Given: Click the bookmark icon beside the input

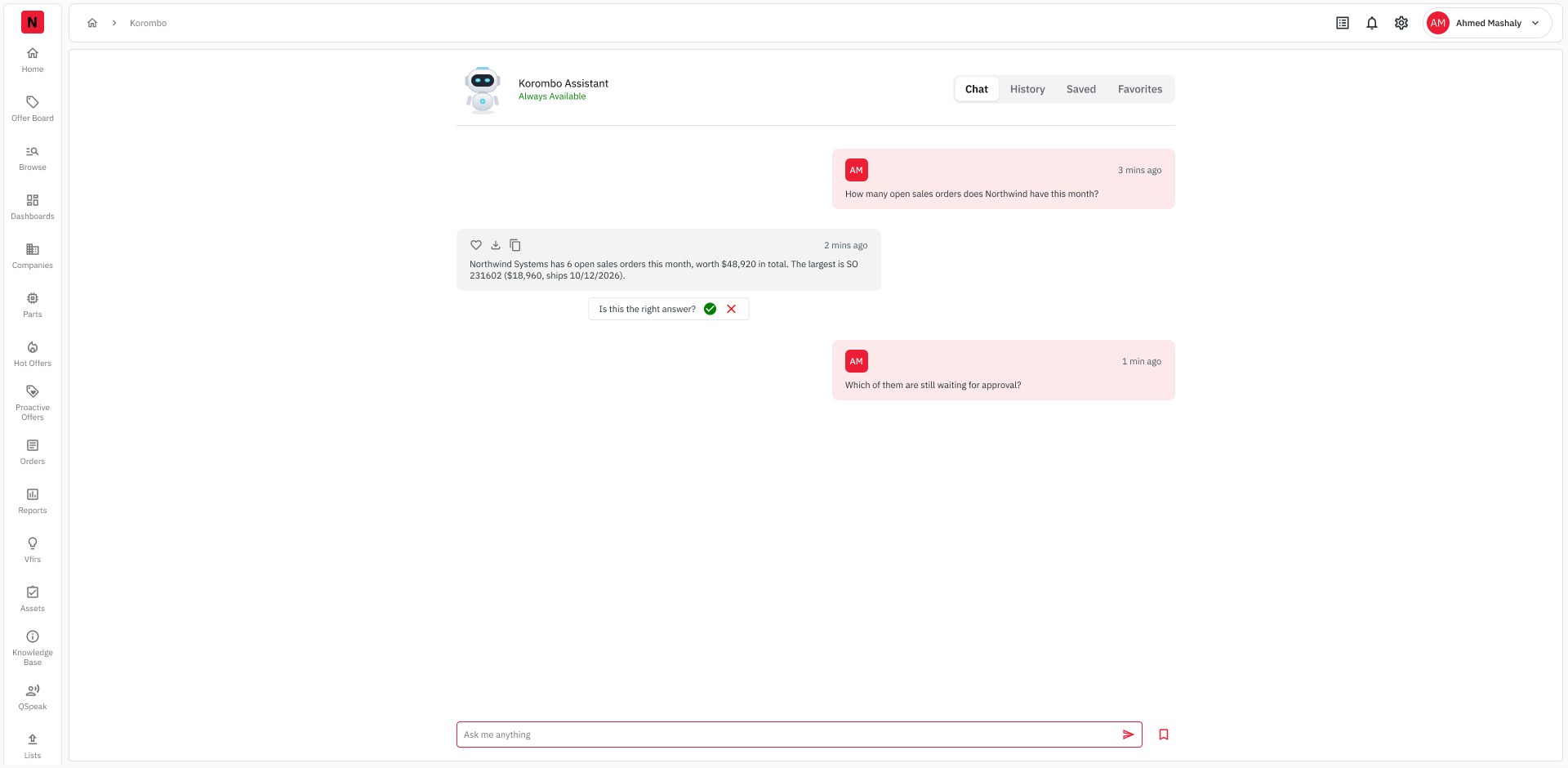Looking at the screenshot, I should click(x=1164, y=735).
